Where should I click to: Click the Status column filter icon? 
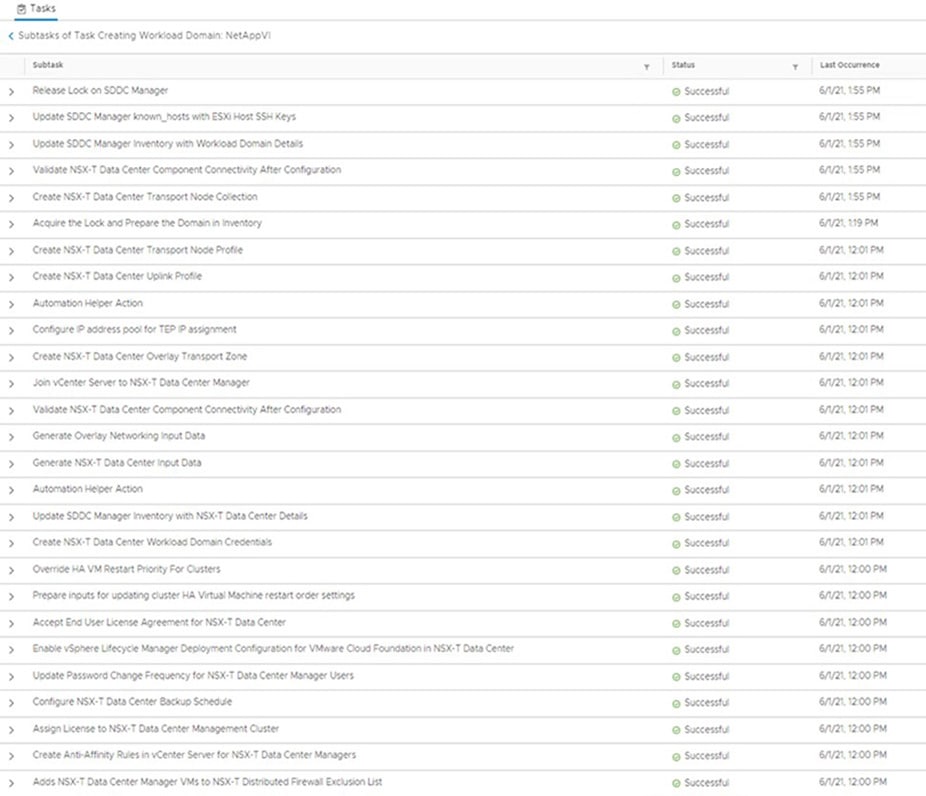(795, 67)
